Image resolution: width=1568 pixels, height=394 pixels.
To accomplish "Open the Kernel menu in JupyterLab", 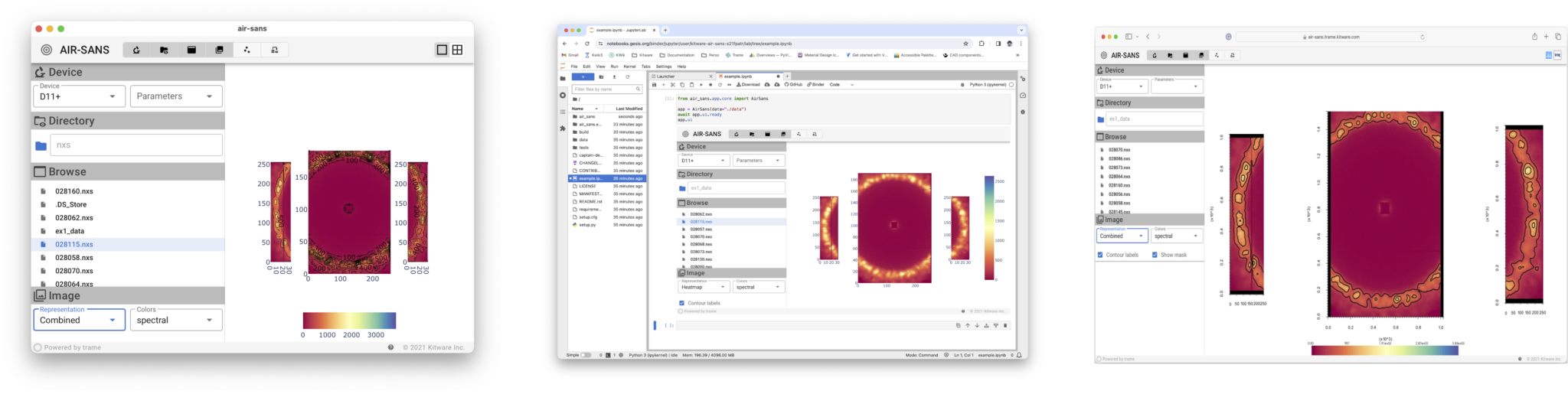I will click(629, 67).
